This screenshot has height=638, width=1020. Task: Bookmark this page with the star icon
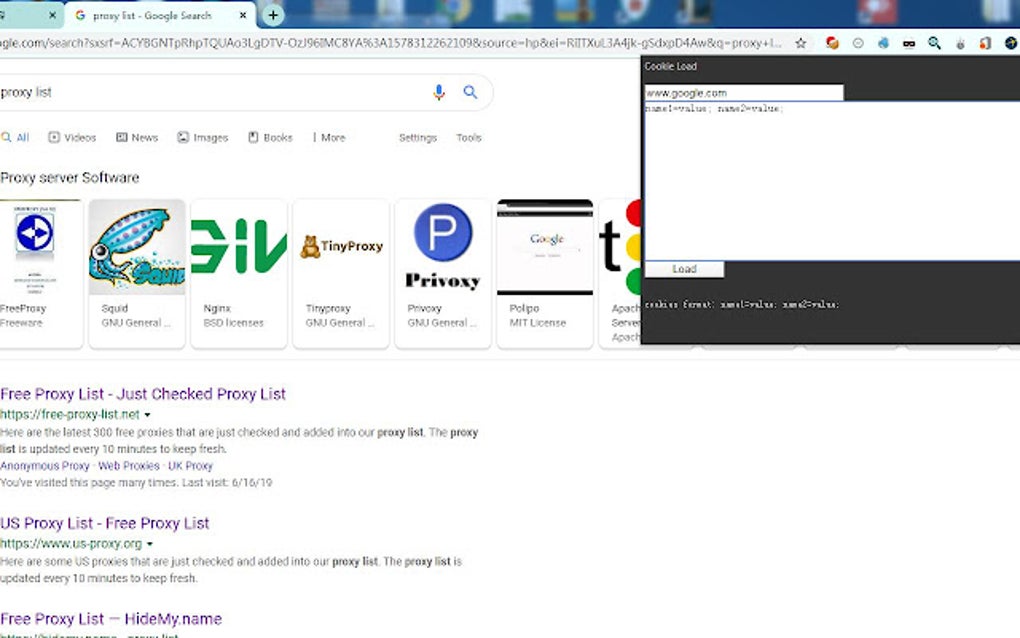tap(801, 44)
